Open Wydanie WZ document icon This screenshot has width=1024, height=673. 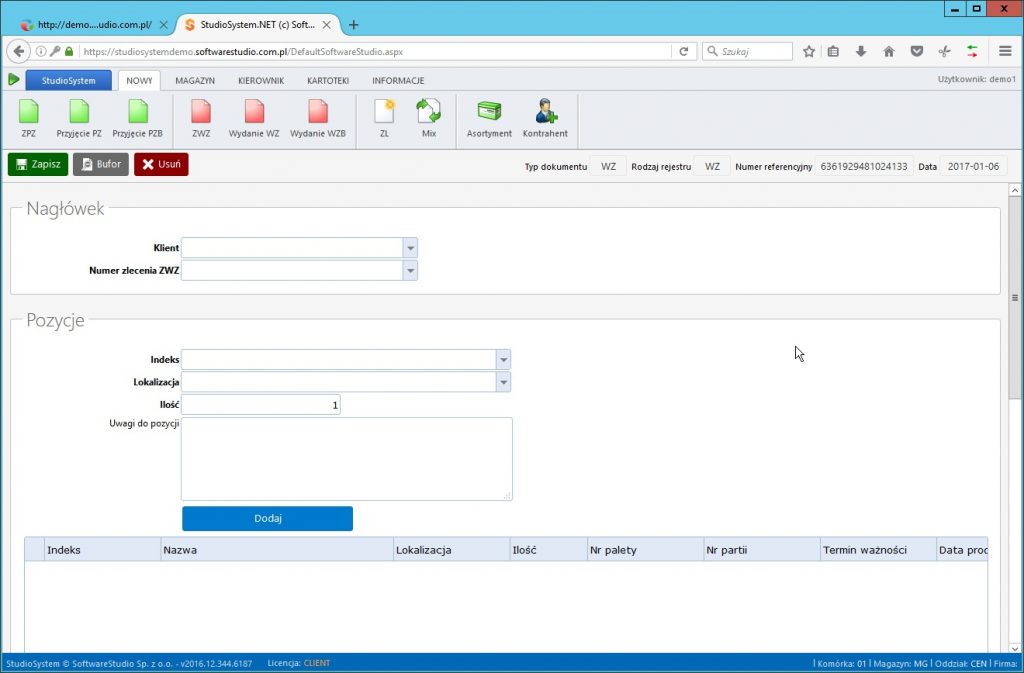[254, 111]
